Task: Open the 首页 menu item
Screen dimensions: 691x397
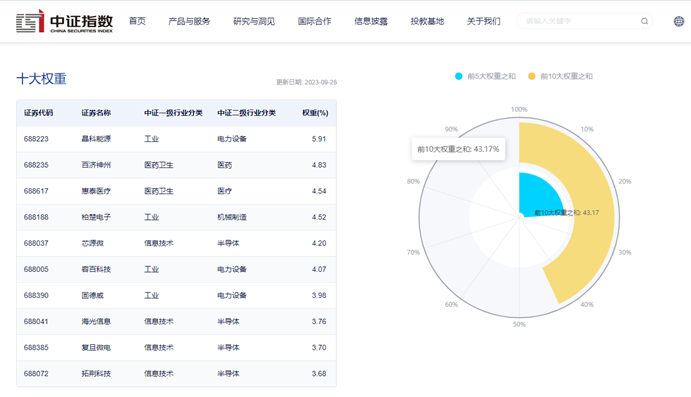Action: pyautogui.click(x=137, y=21)
